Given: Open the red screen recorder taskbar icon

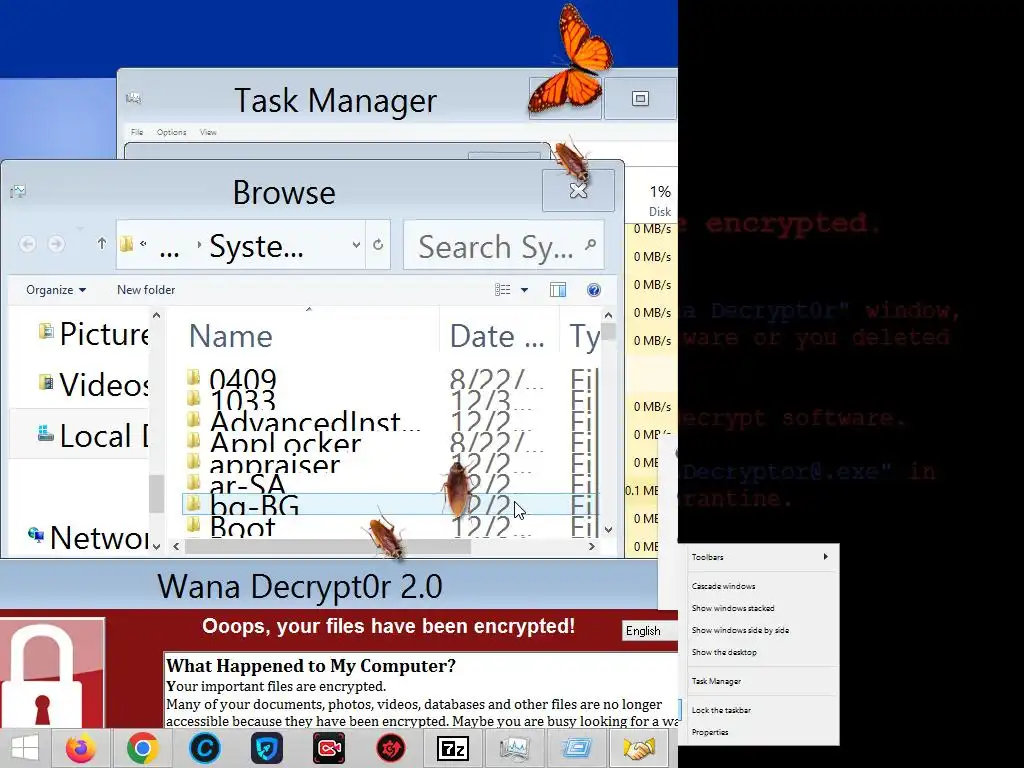Looking at the screenshot, I should pos(328,748).
